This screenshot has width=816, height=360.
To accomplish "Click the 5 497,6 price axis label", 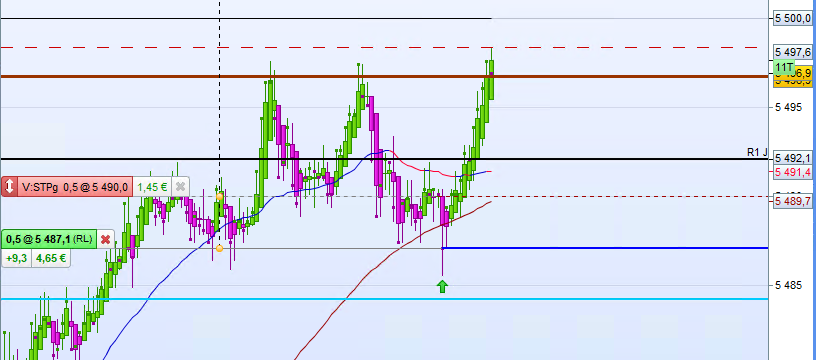I will 793,52.
